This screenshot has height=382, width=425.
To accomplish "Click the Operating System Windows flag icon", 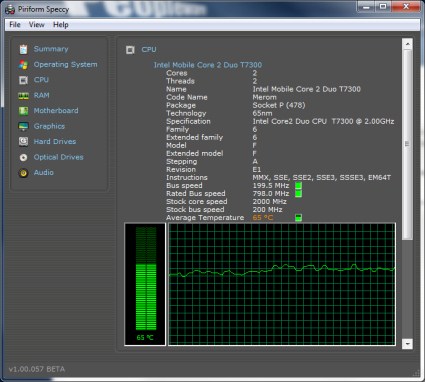I will click(x=23, y=65).
